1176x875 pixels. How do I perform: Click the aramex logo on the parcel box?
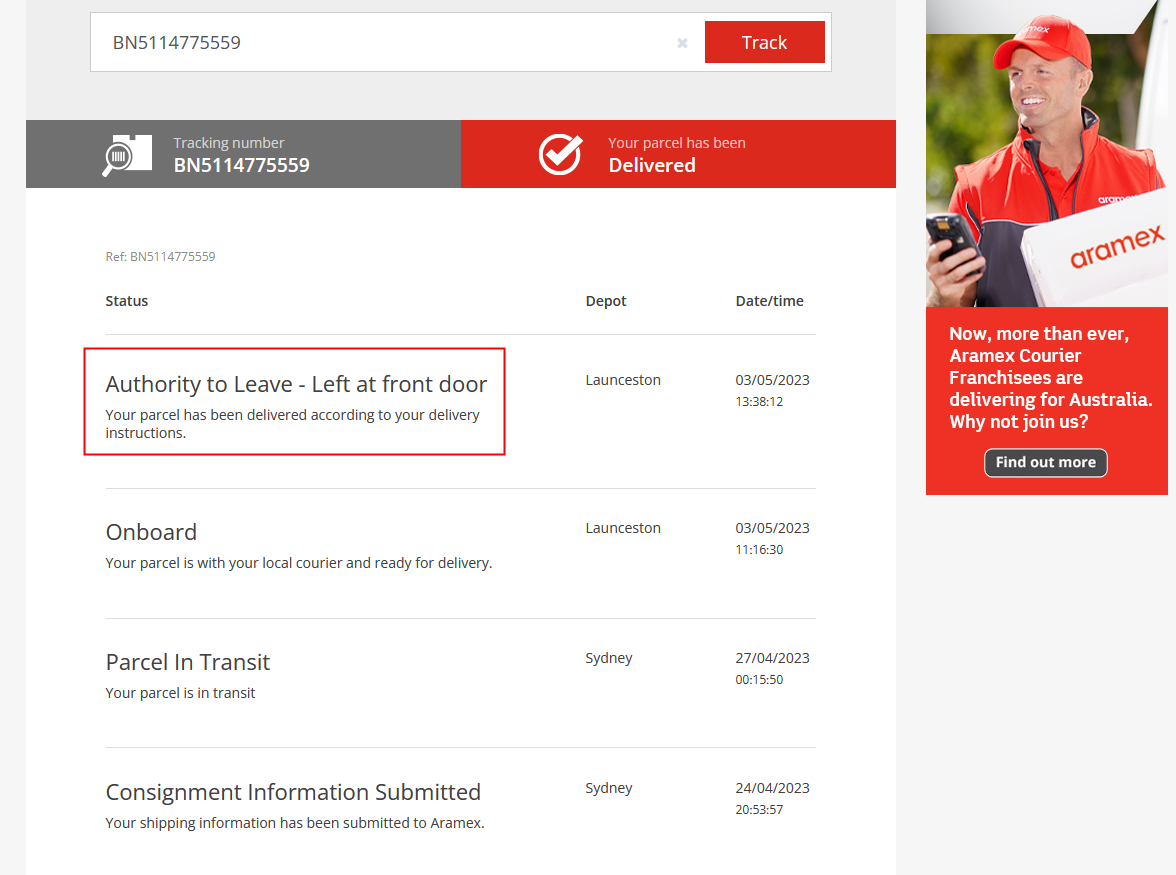tap(1116, 247)
